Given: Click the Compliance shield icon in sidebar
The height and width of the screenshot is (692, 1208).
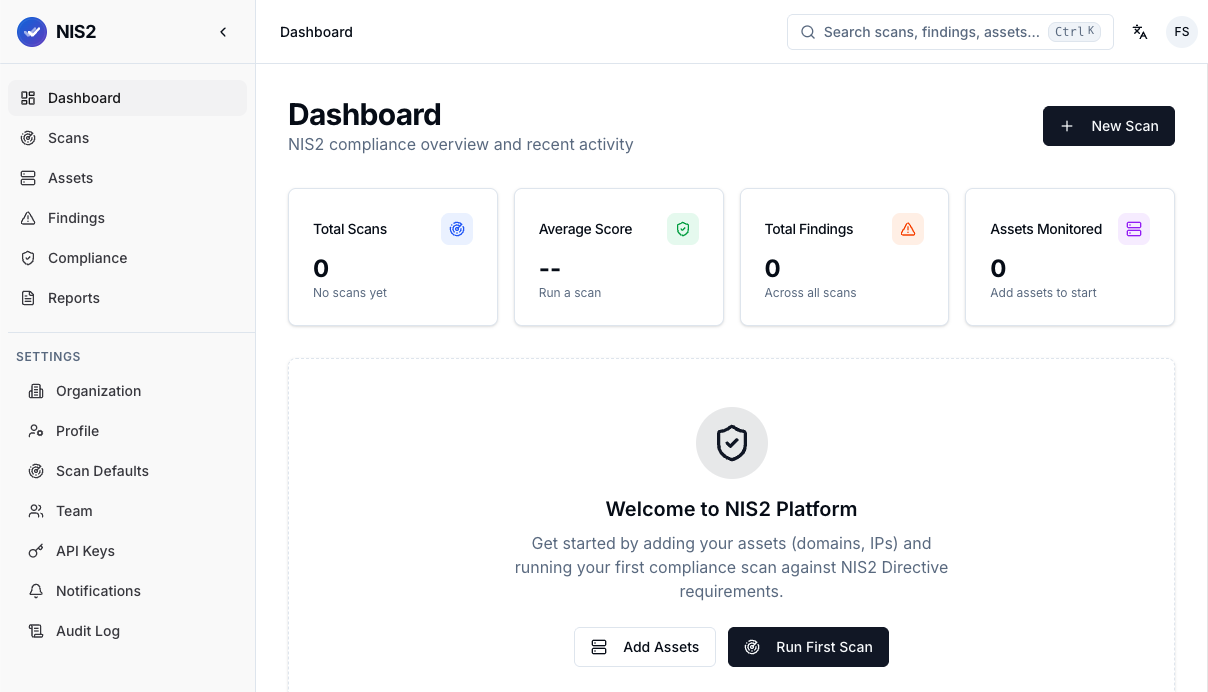Looking at the screenshot, I should tap(28, 258).
